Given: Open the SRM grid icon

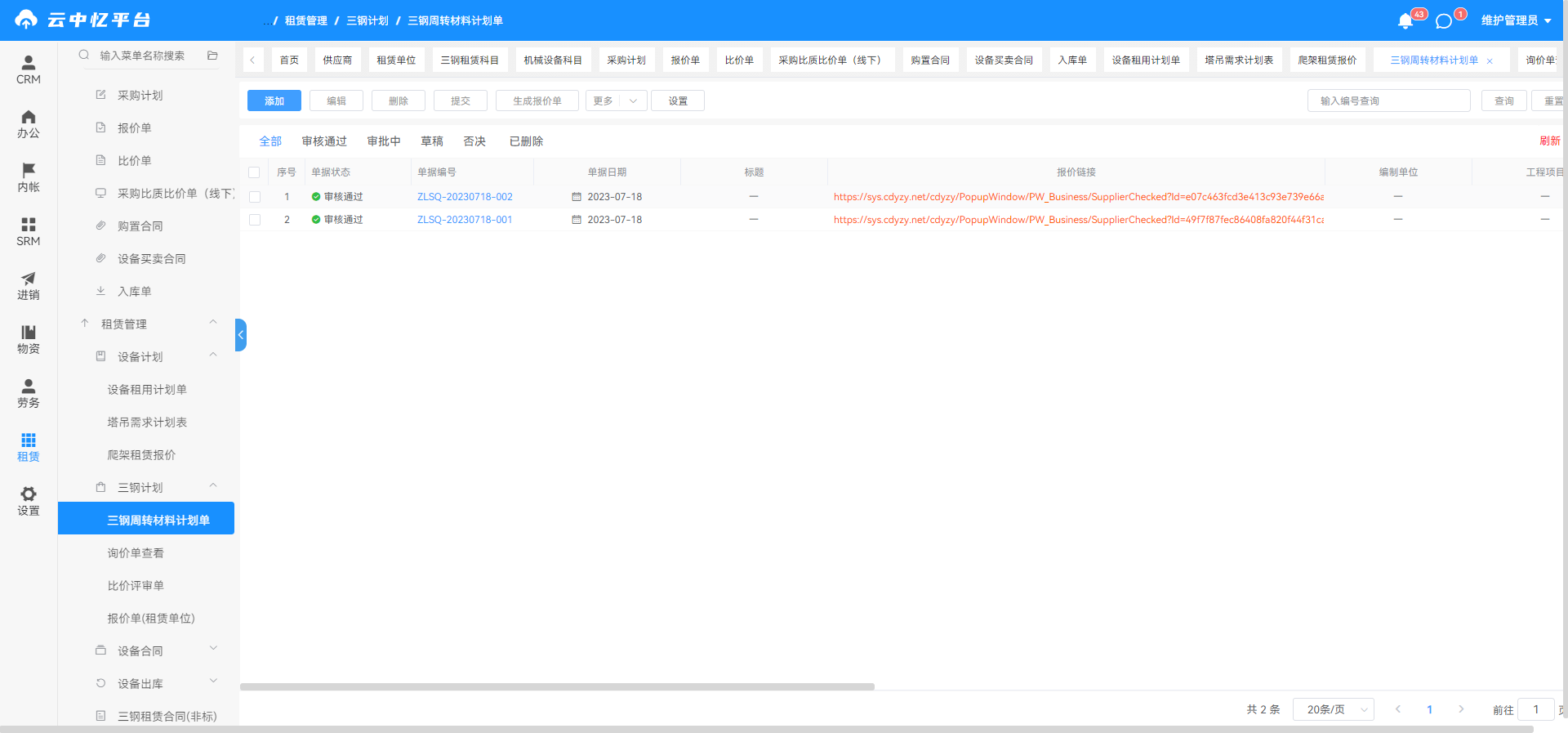Looking at the screenshot, I should (29, 224).
